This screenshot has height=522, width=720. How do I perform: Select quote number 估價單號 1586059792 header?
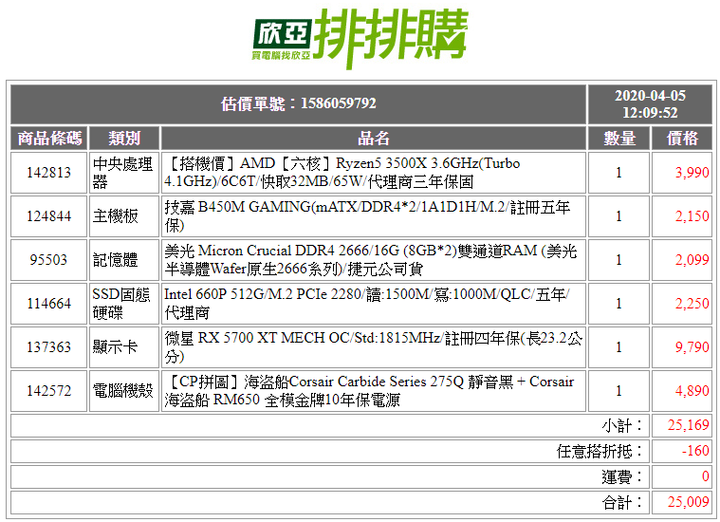298,104
